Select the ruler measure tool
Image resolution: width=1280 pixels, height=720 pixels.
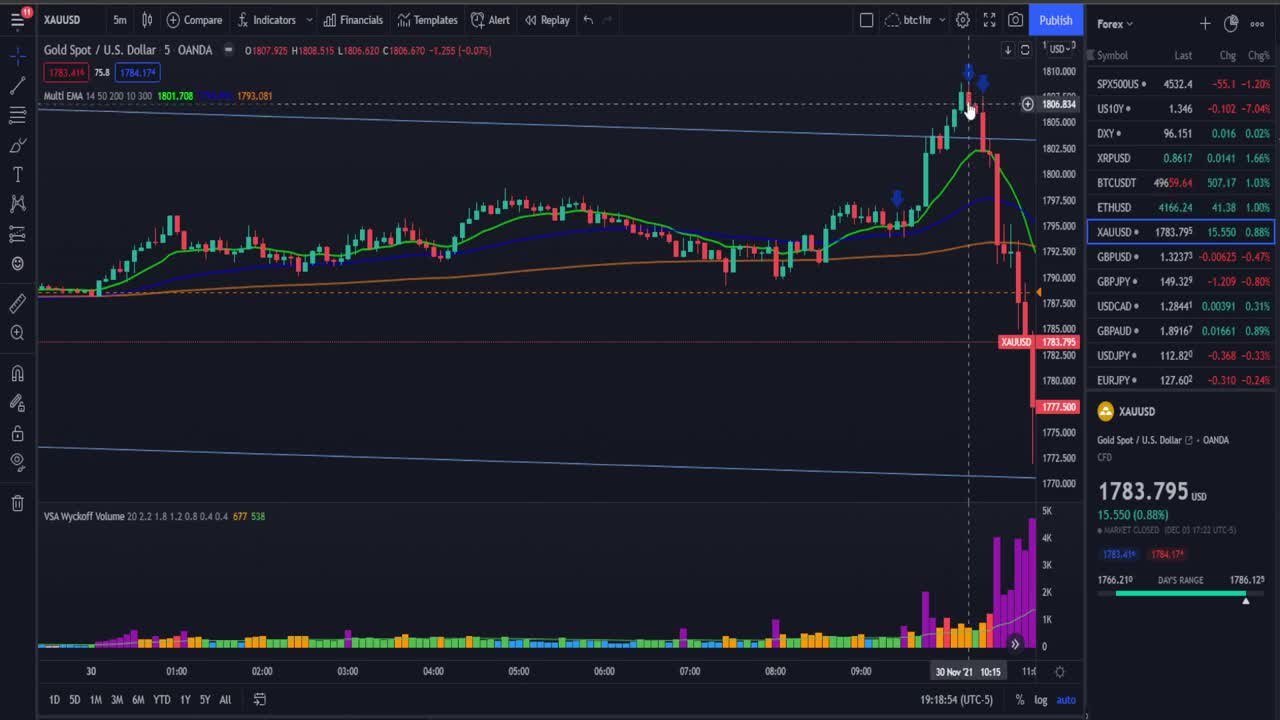[x=17, y=303]
